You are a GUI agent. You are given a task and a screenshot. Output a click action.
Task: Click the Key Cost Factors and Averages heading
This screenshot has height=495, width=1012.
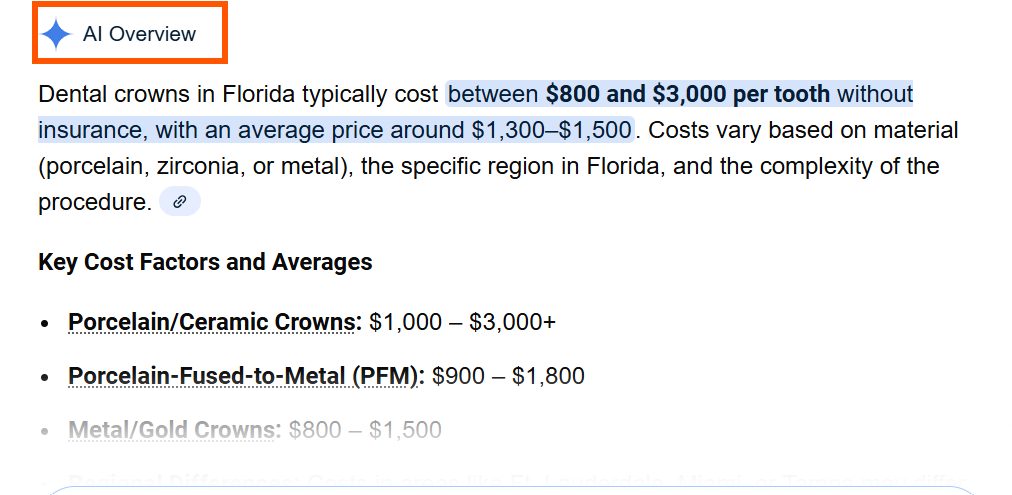205,262
